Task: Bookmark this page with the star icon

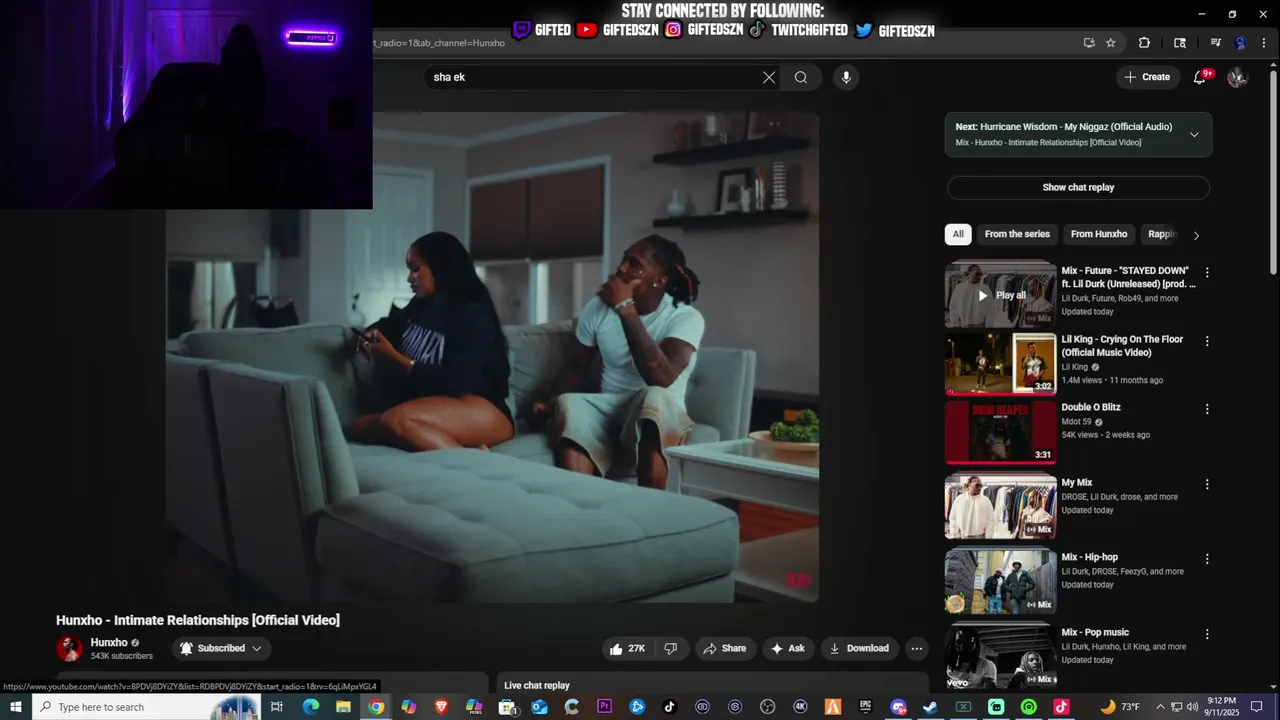Action: coord(1110,43)
